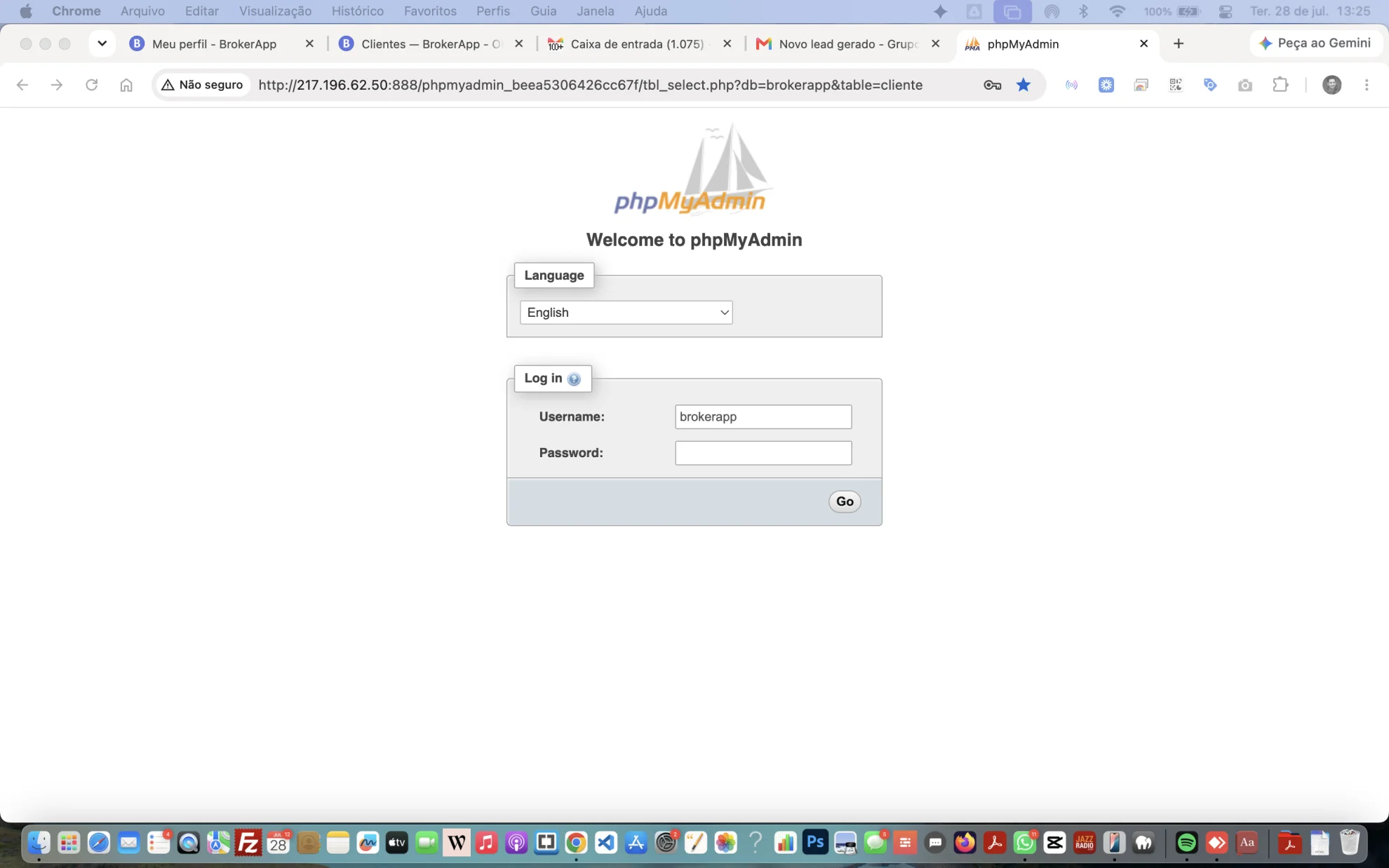Open System Settings from the Dock

pos(666,843)
